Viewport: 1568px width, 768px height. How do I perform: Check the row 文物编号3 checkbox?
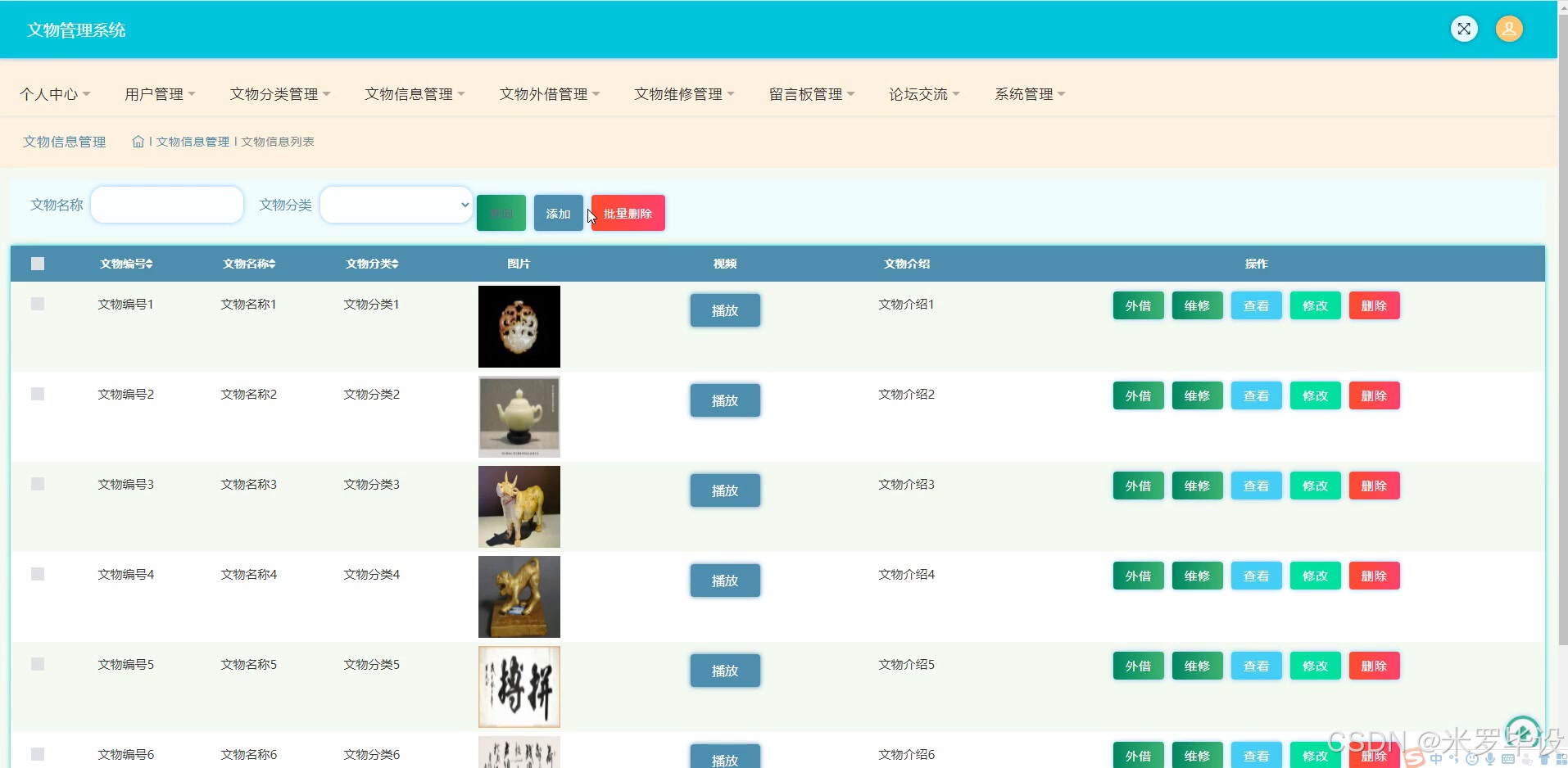[x=38, y=484]
